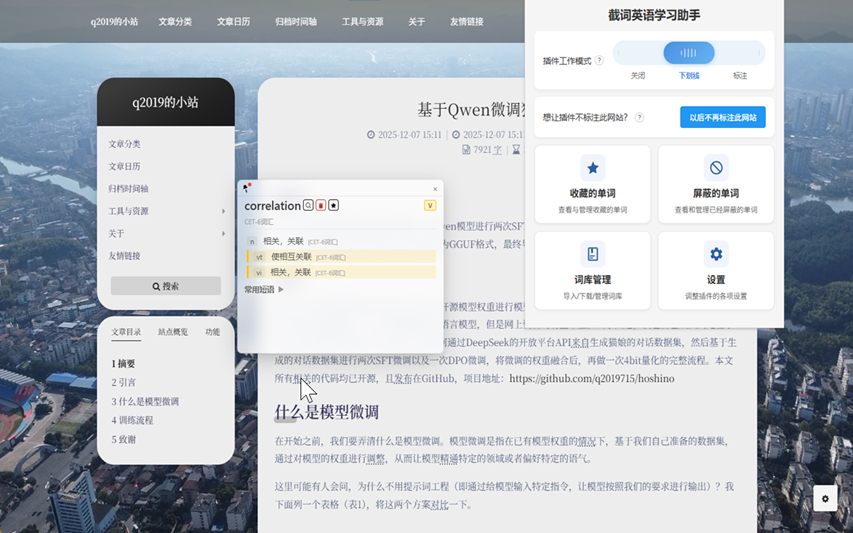This screenshot has width=853, height=533.
Task: Click the yellow V badge in word popup
Action: (x=430, y=205)
